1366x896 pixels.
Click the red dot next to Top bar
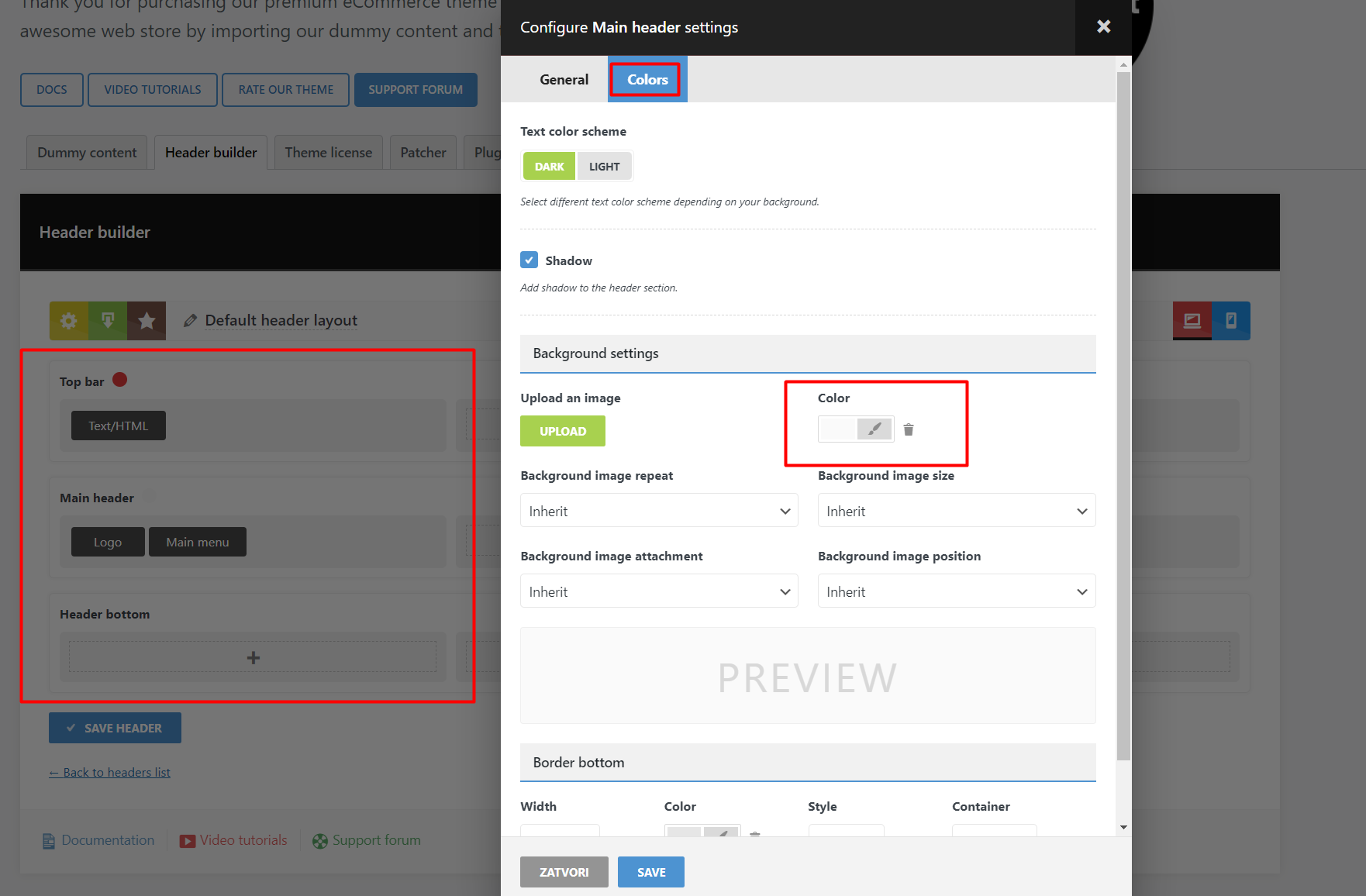click(x=119, y=380)
